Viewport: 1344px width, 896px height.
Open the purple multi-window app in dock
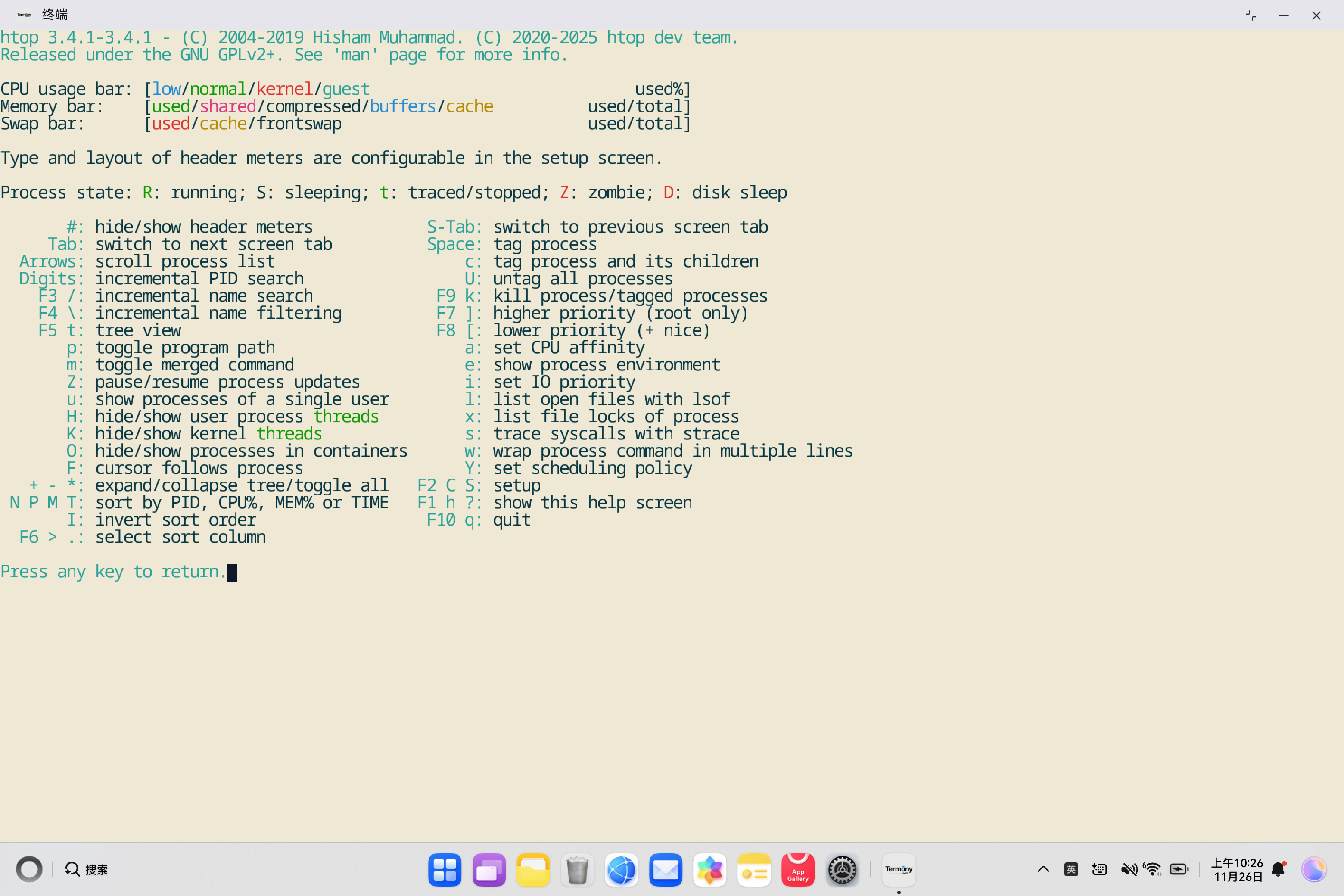[x=488, y=870]
